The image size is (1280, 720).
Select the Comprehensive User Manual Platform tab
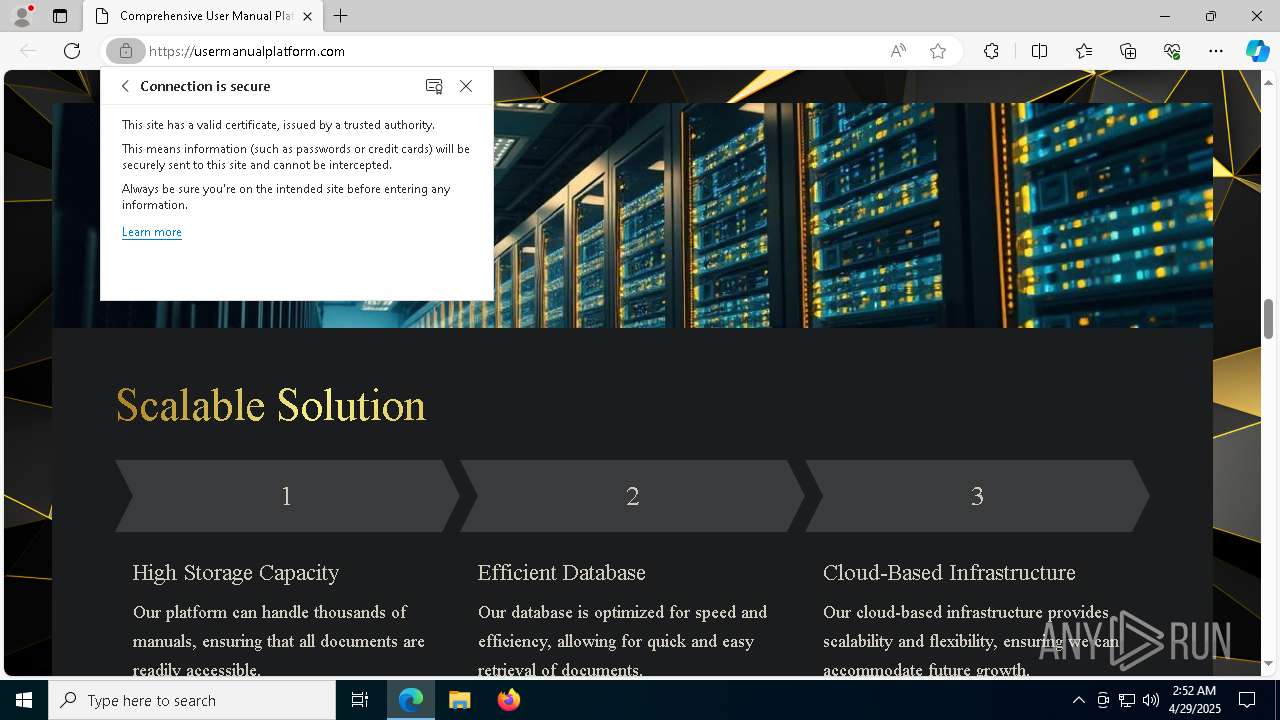pyautogui.click(x=203, y=16)
